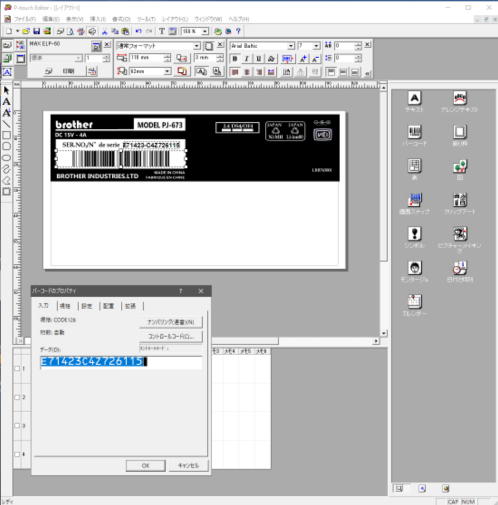
Task: Expand the New layout button arrow
Action: (17, 31)
